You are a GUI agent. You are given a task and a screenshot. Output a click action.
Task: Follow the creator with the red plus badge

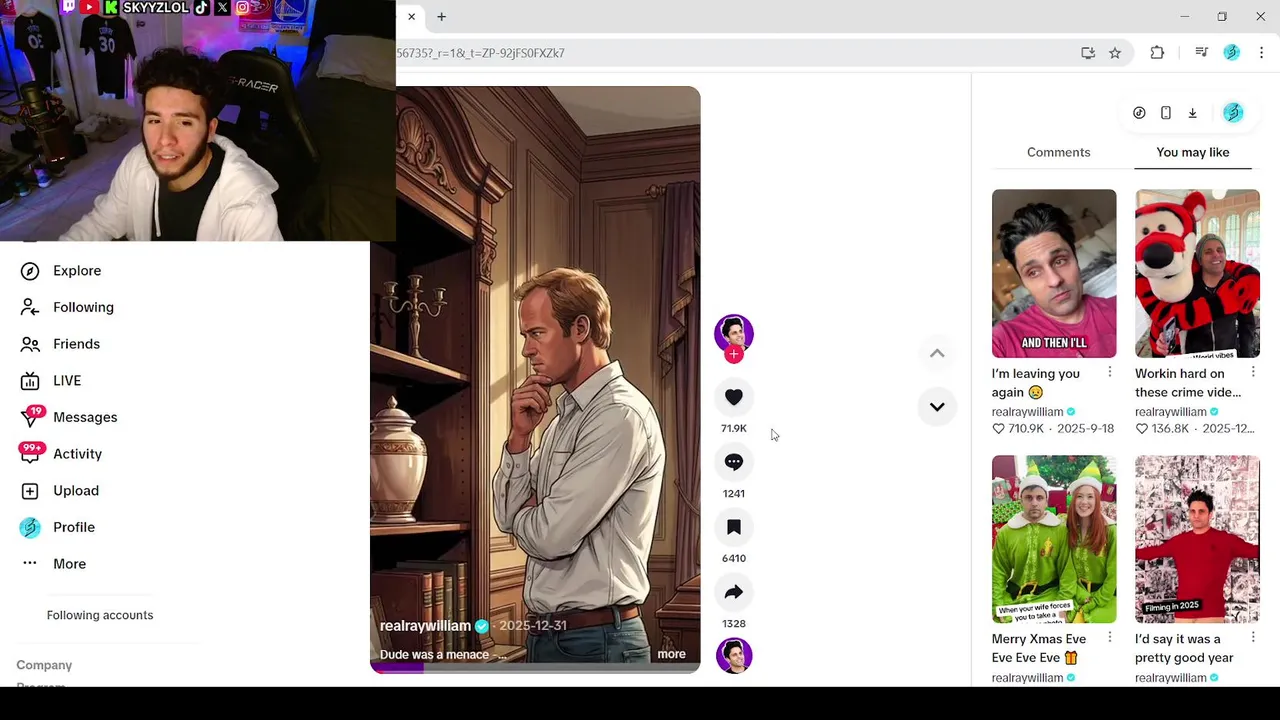pyautogui.click(x=734, y=354)
